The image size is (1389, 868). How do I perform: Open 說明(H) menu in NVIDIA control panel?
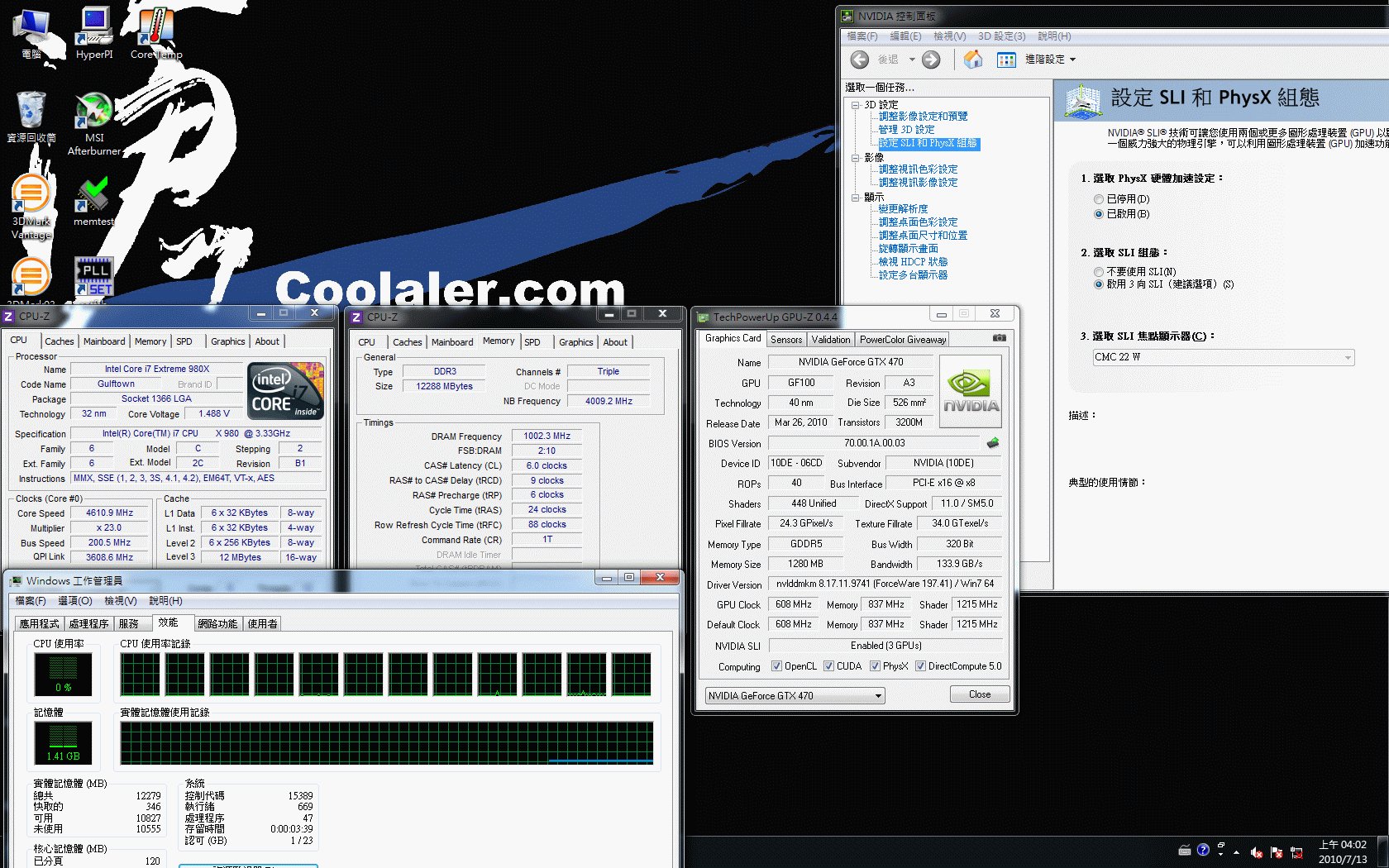(x=1054, y=36)
